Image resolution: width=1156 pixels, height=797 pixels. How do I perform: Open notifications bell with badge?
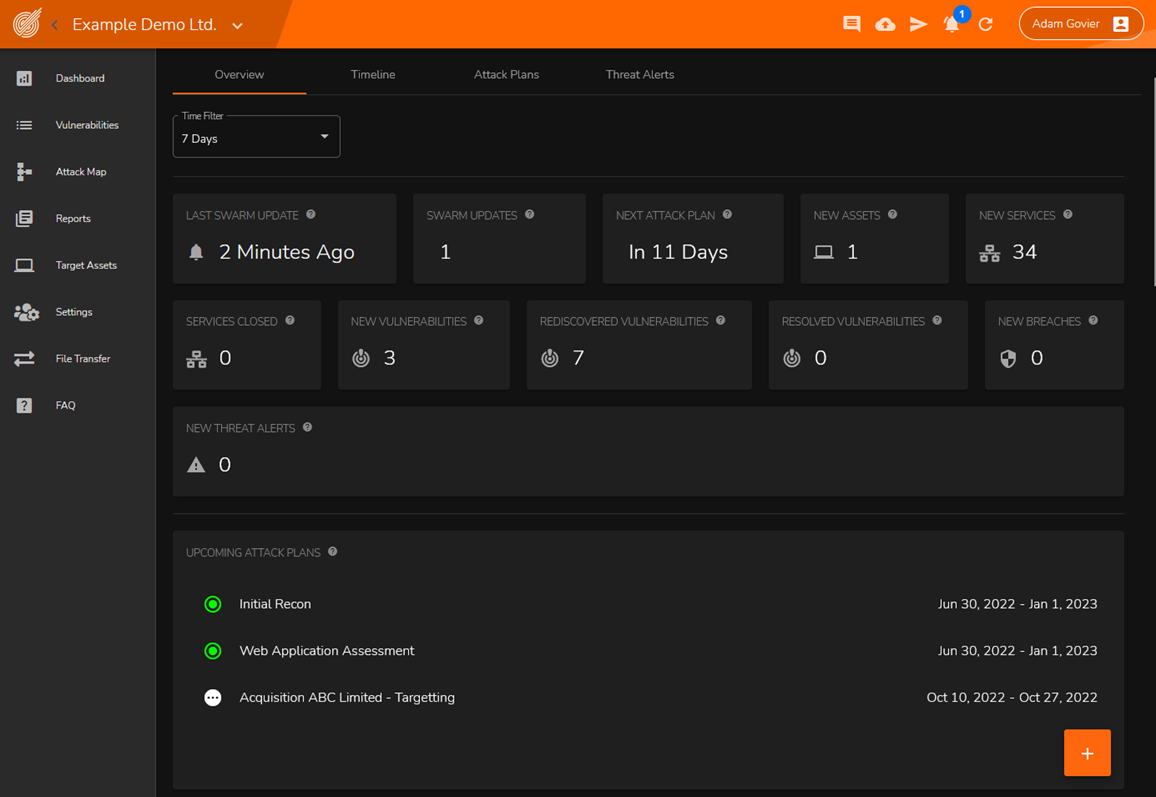(x=952, y=24)
